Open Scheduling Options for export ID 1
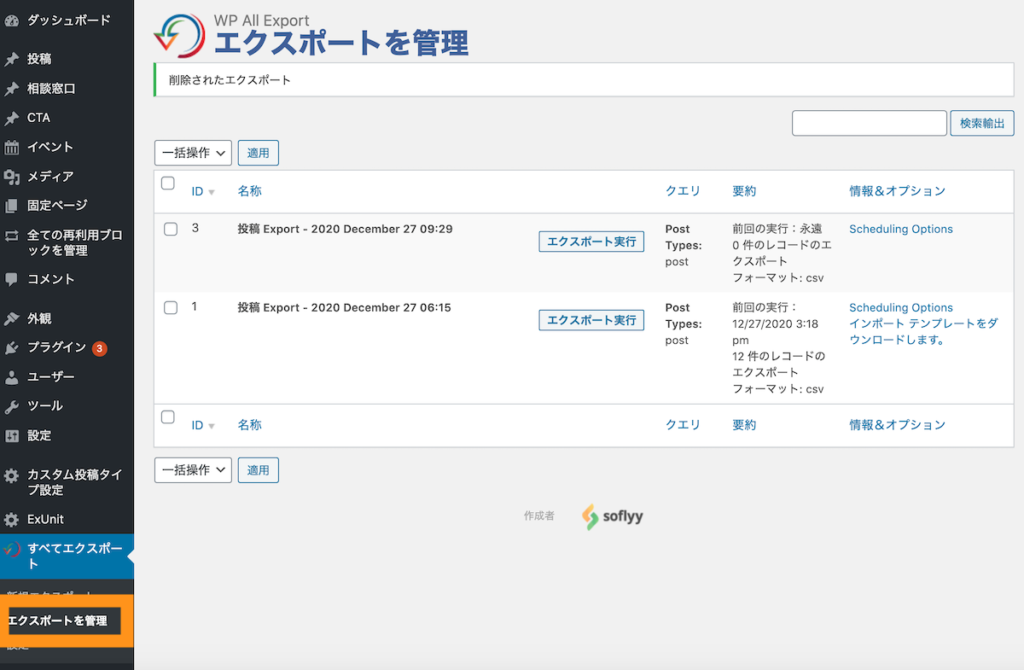Screen dimensions: 1024x670 900,307
